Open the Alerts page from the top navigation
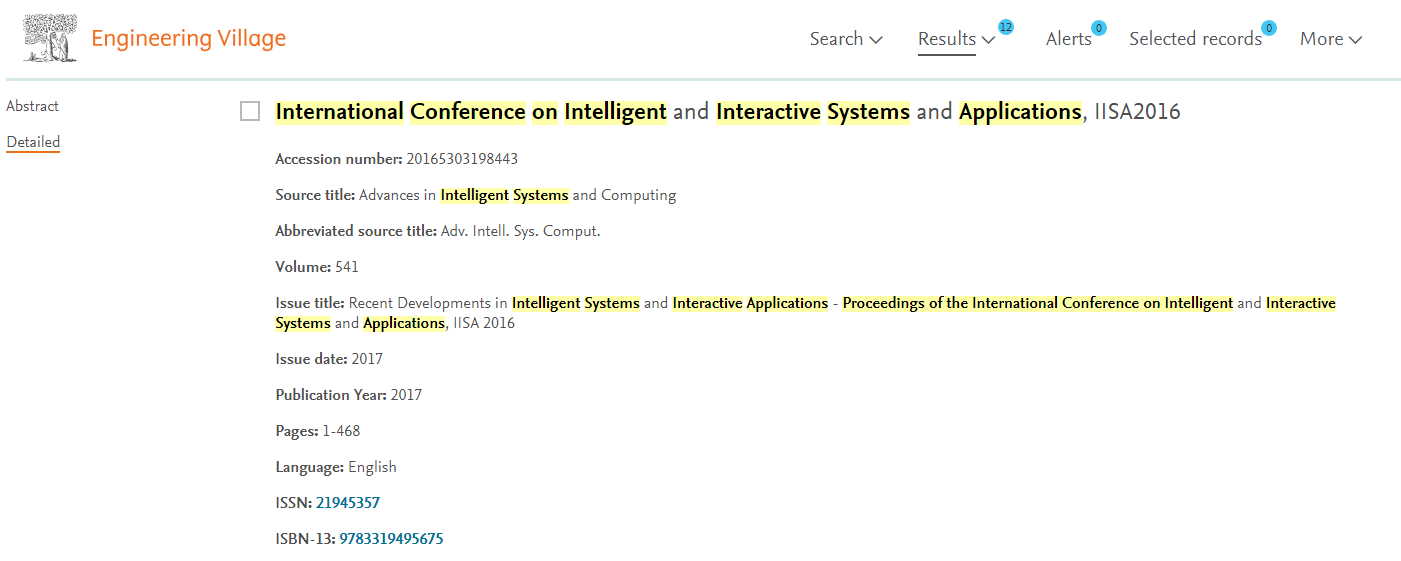1401x561 pixels. pos(1069,39)
